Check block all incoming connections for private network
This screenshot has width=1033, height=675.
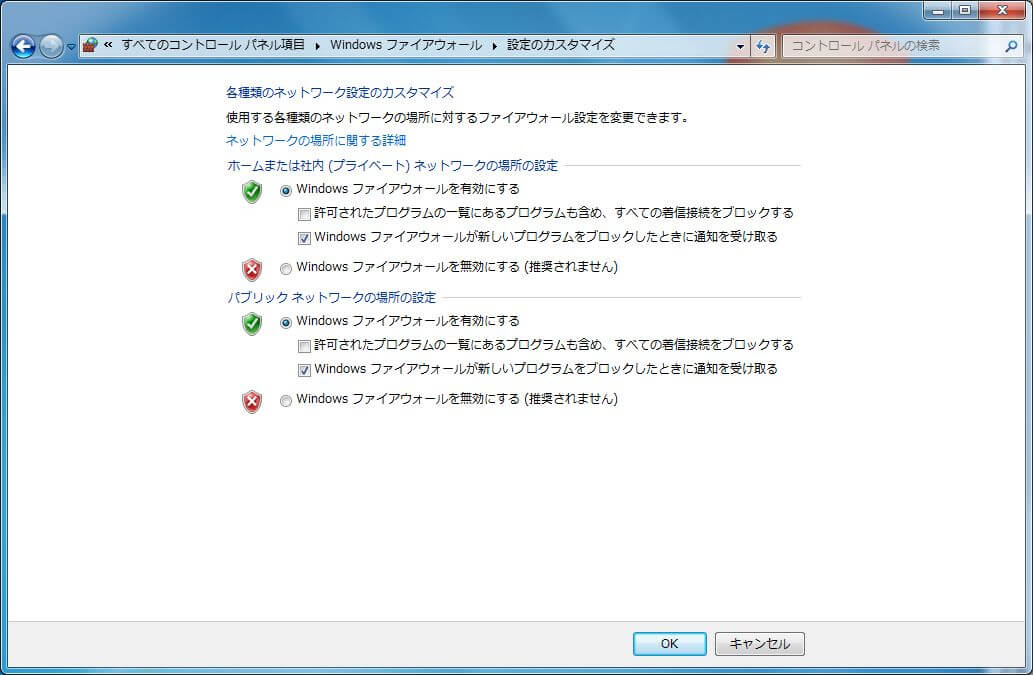click(x=304, y=214)
